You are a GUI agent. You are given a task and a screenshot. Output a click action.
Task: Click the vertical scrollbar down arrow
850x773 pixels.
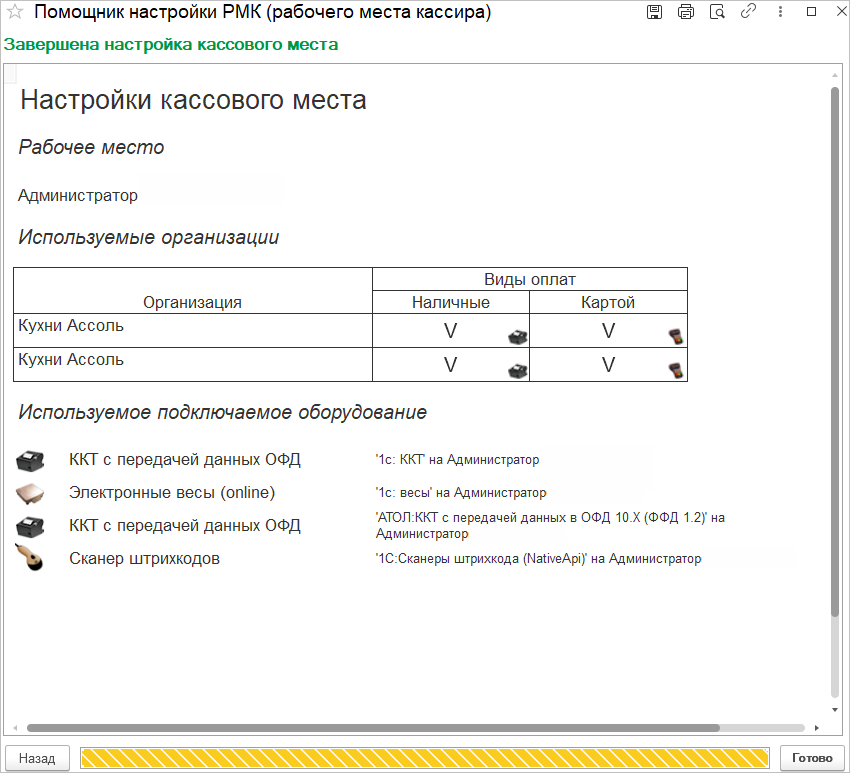(835, 710)
